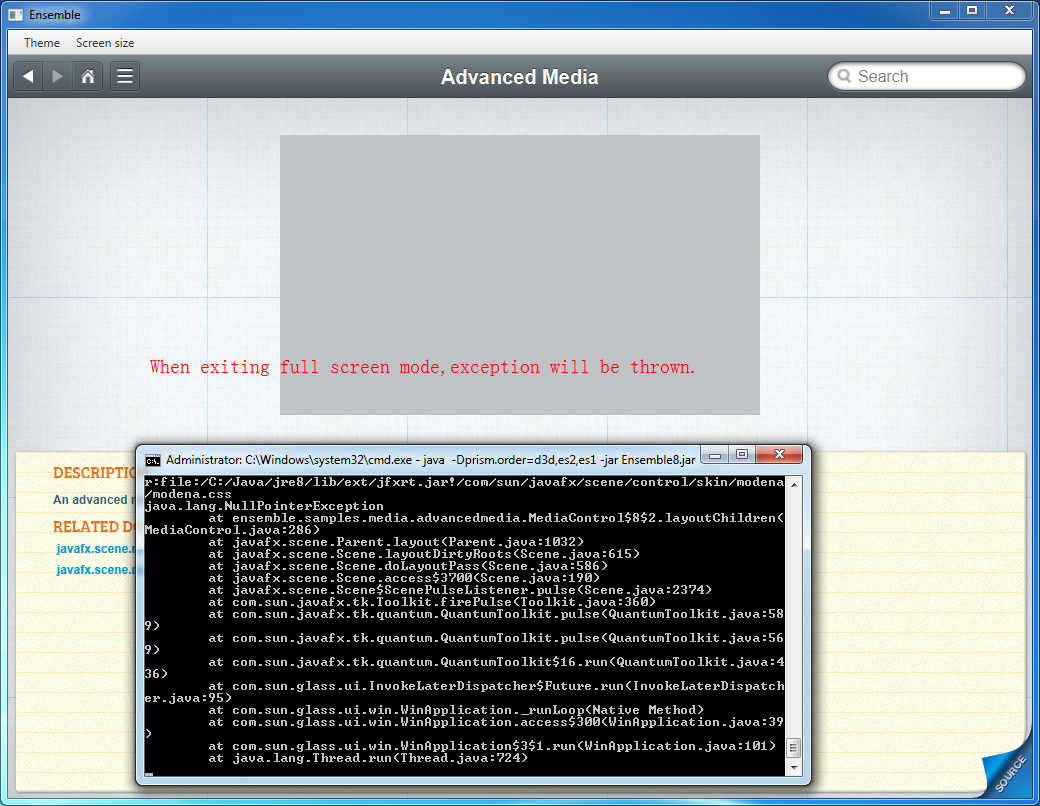The height and width of the screenshot is (806, 1040).
Task: Open the sample list menu button
Action: 125,77
